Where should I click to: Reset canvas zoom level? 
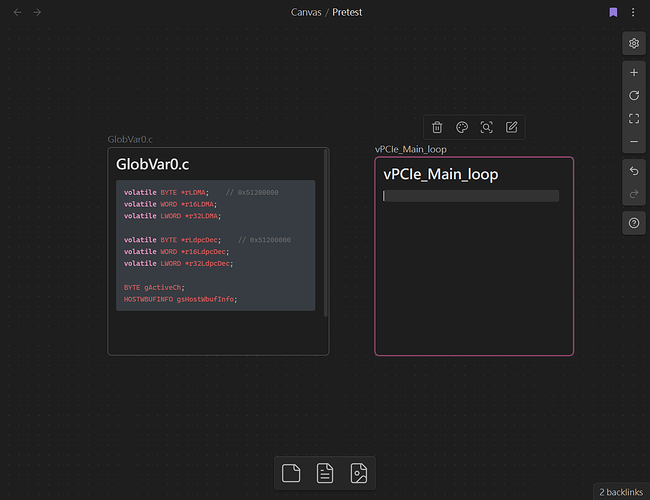tap(634, 96)
